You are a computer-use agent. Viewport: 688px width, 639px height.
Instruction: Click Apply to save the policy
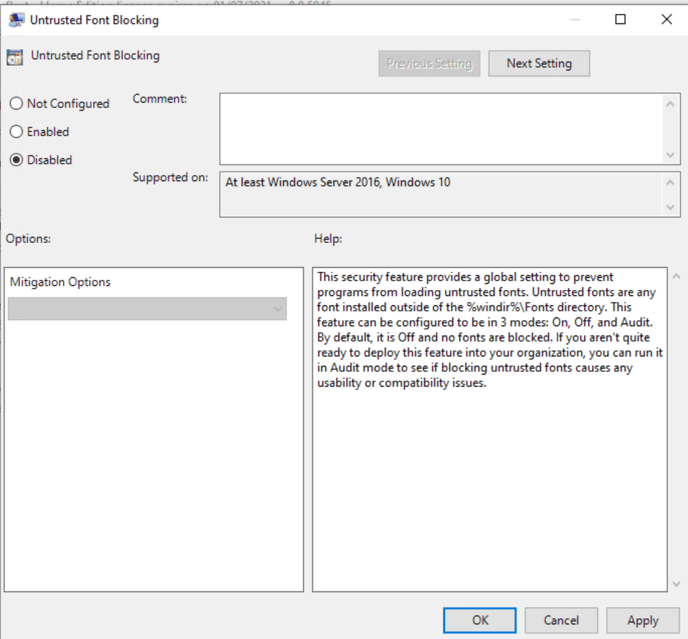click(642, 620)
